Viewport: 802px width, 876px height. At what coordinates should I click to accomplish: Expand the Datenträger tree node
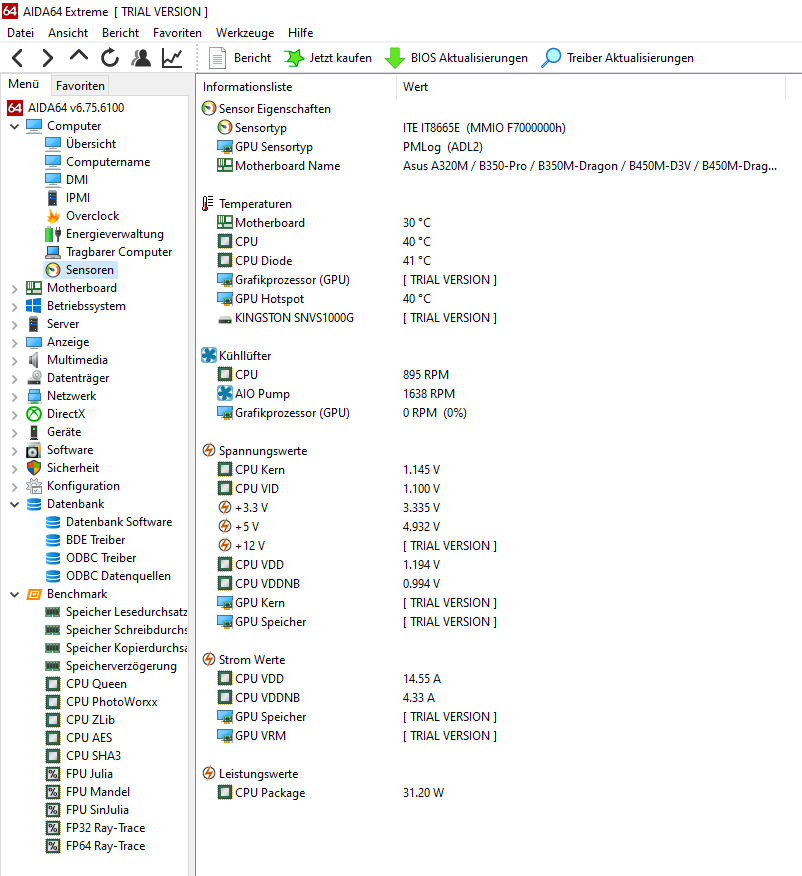(15, 379)
